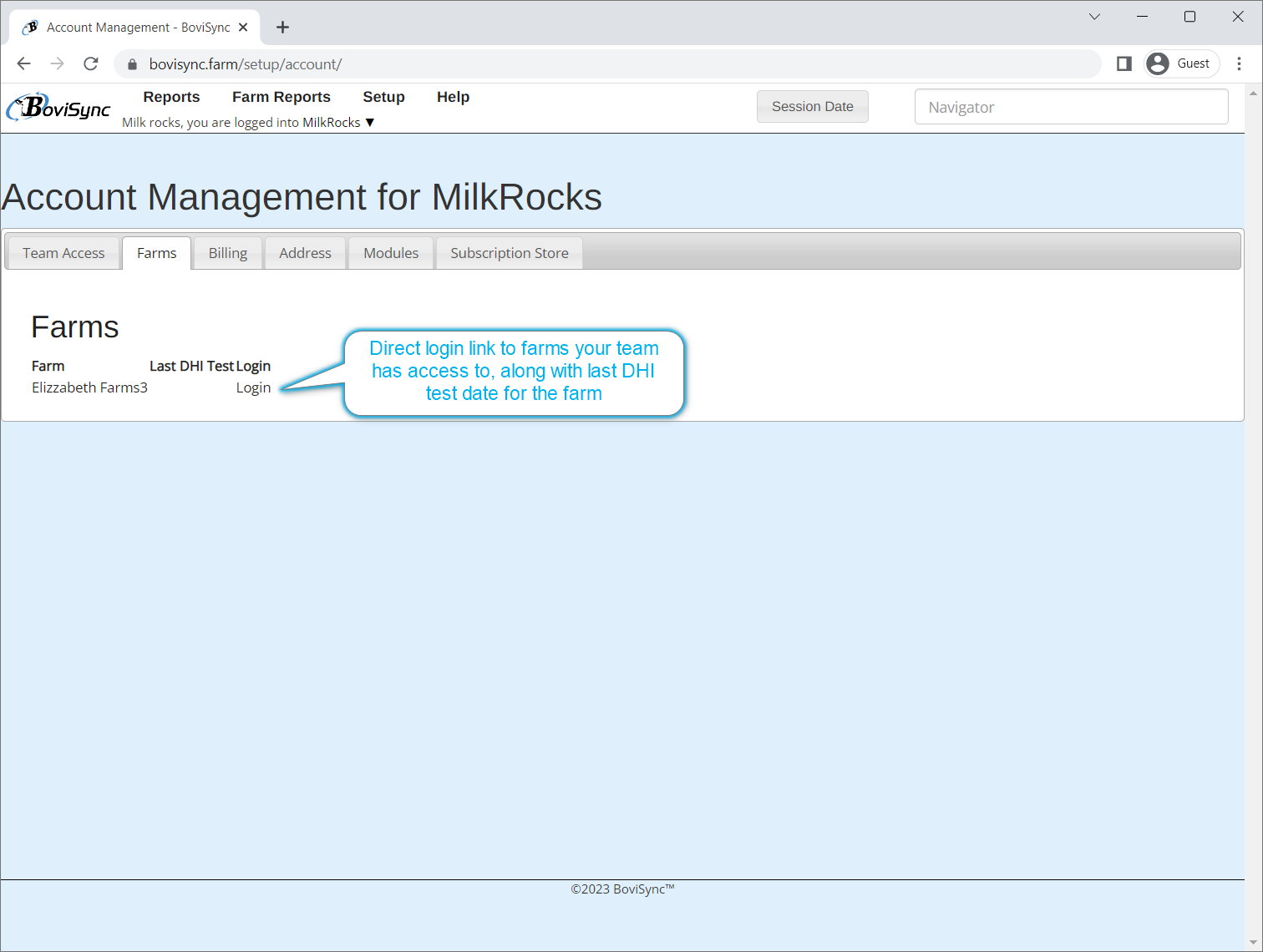Viewport: 1263px width, 952px height.
Task: Open the Help menu
Action: 453,97
